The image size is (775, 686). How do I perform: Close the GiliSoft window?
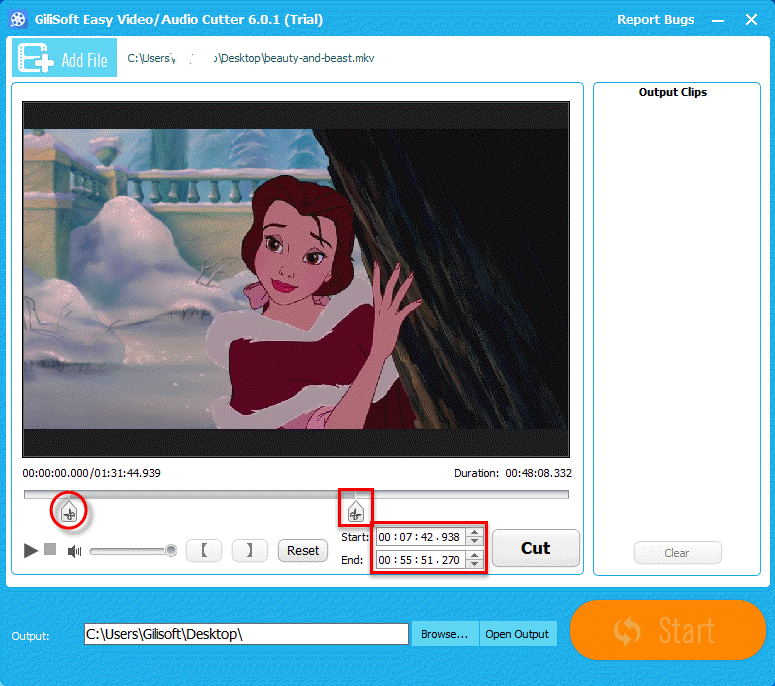click(x=751, y=20)
